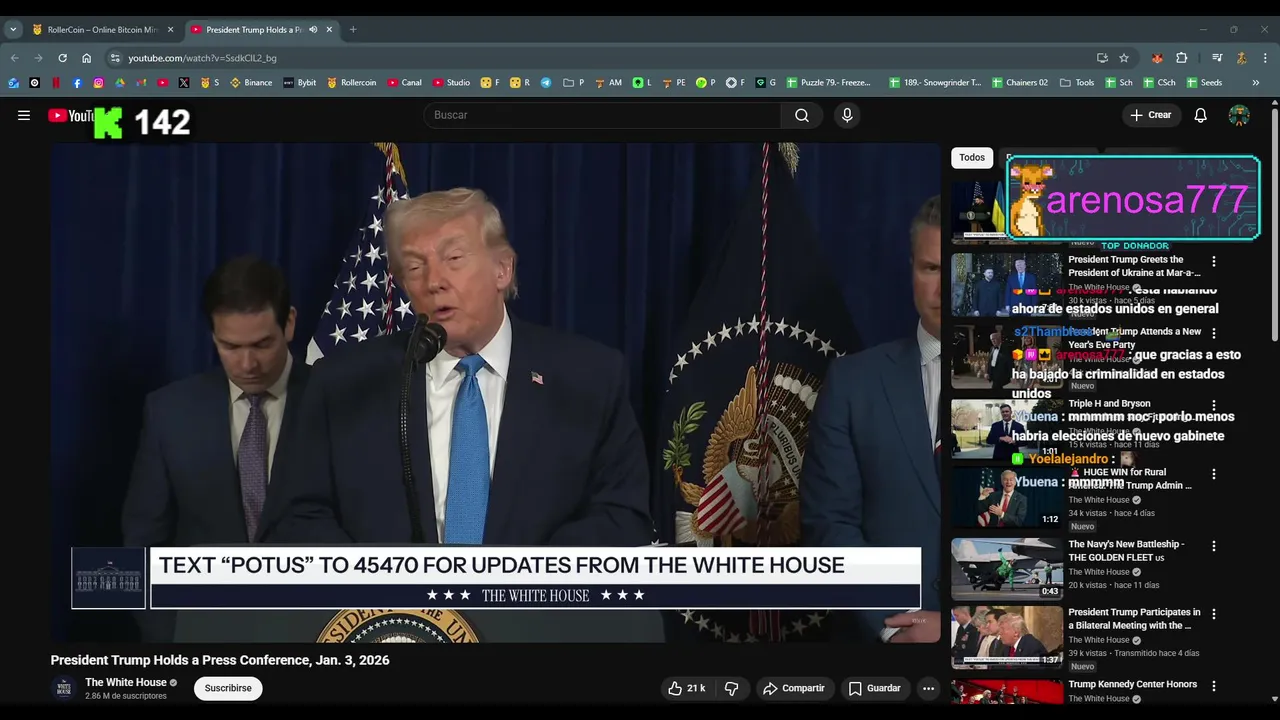The image size is (1280, 720).
Task: Open the Netflix bookmark icon
Action: 56,83
